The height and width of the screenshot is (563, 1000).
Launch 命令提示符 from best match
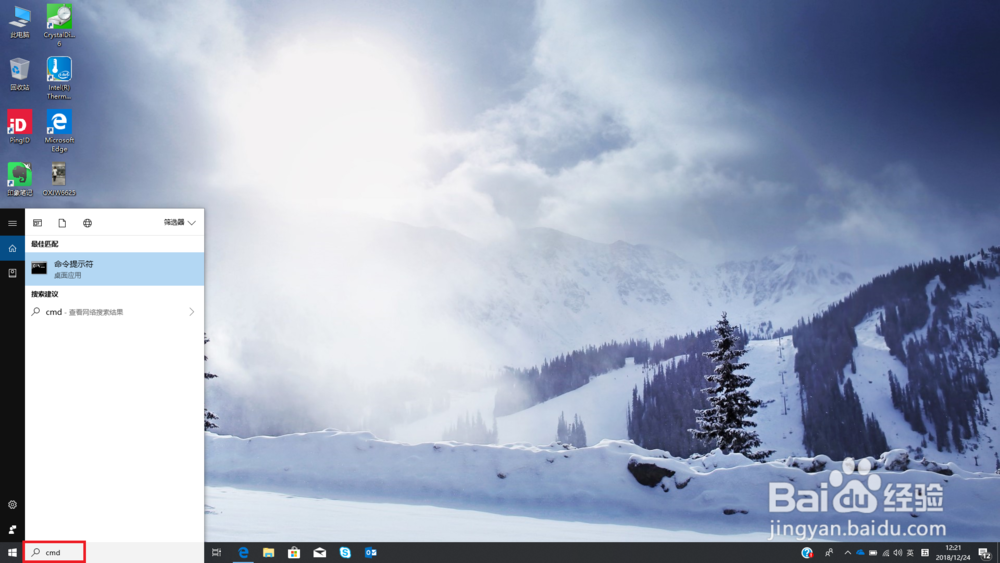(x=115, y=268)
